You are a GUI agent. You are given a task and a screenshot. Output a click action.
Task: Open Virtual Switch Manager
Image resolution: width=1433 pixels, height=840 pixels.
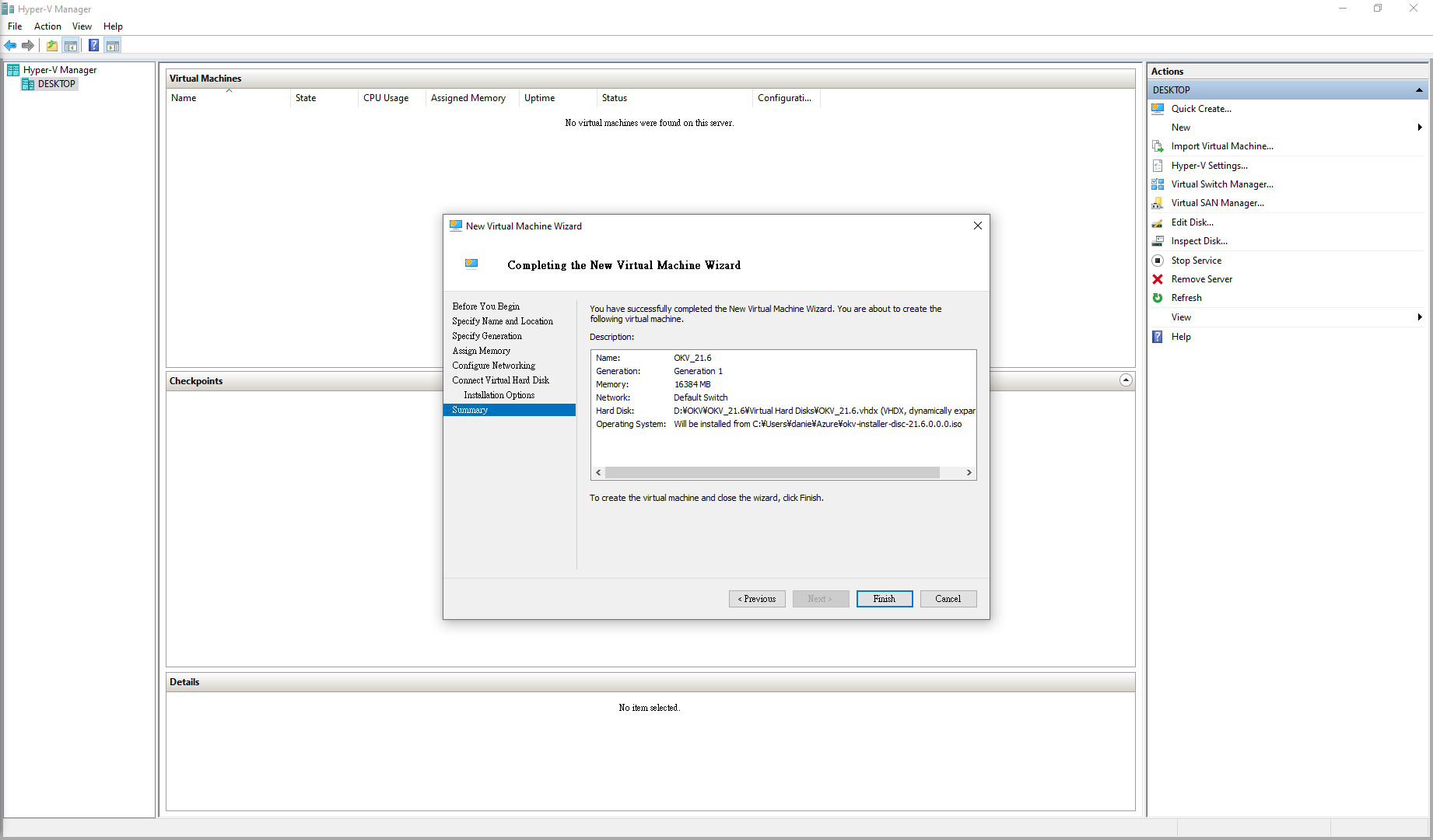click(x=1221, y=184)
